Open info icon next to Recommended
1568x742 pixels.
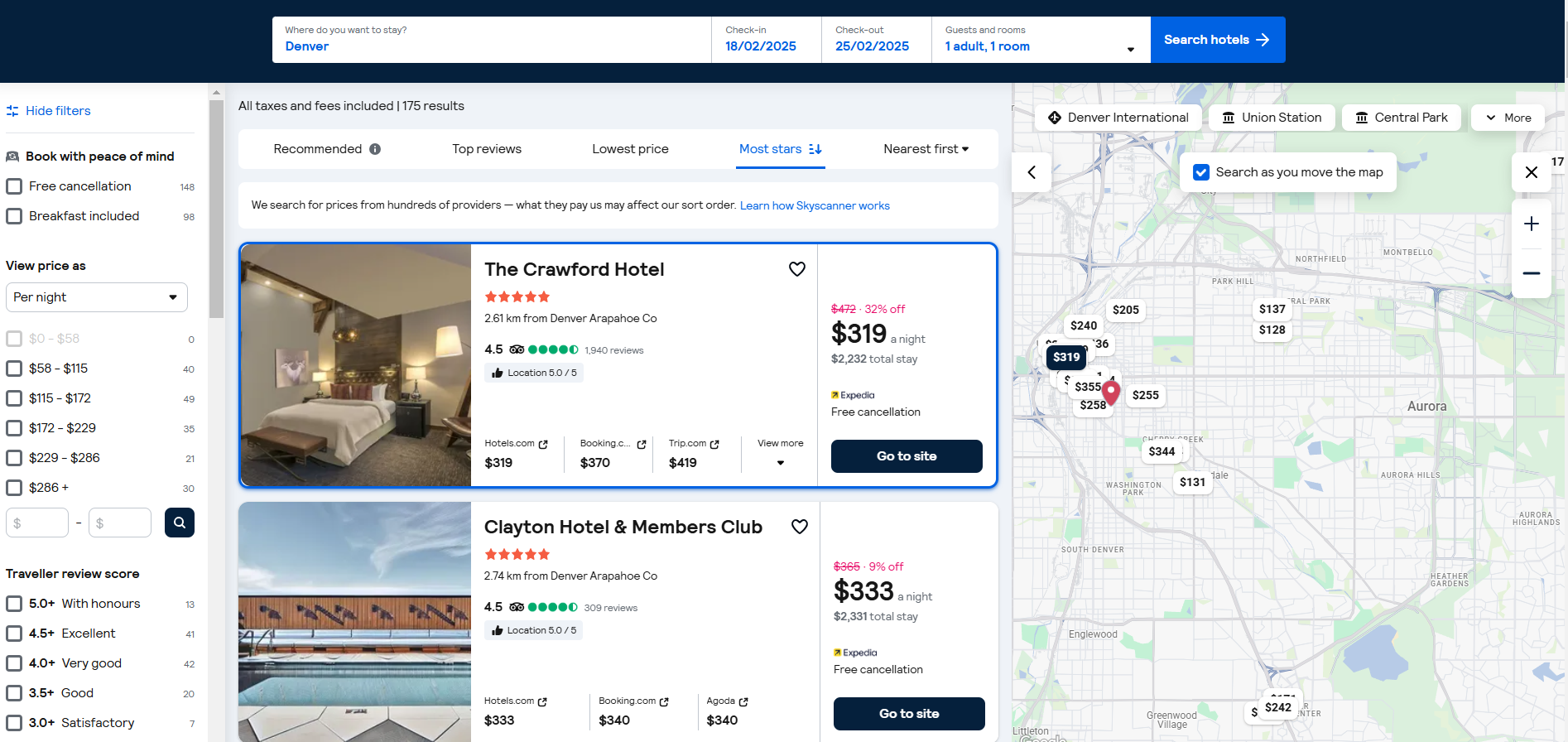(375, 149)
